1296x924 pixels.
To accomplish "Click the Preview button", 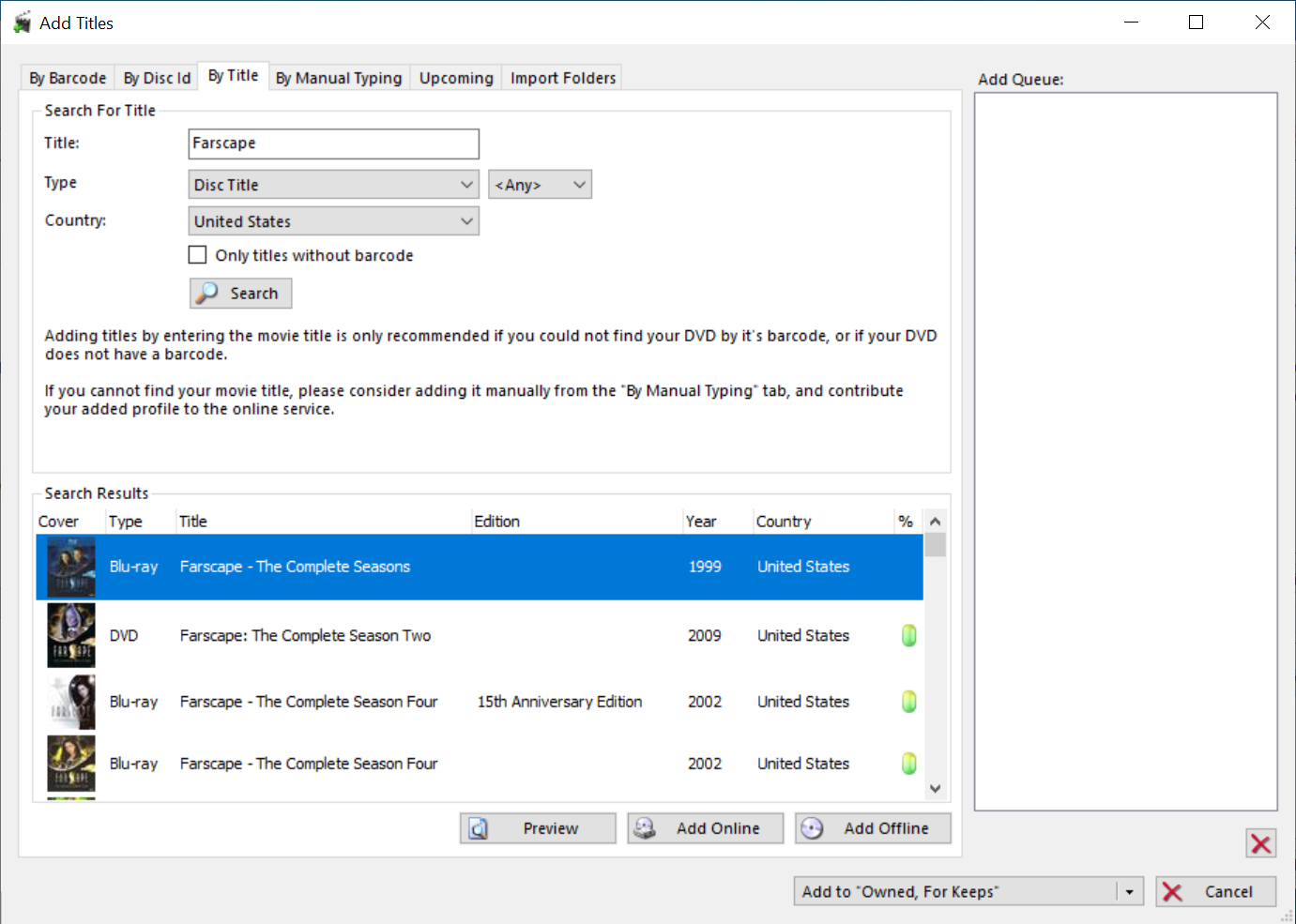I will [538, 828].
